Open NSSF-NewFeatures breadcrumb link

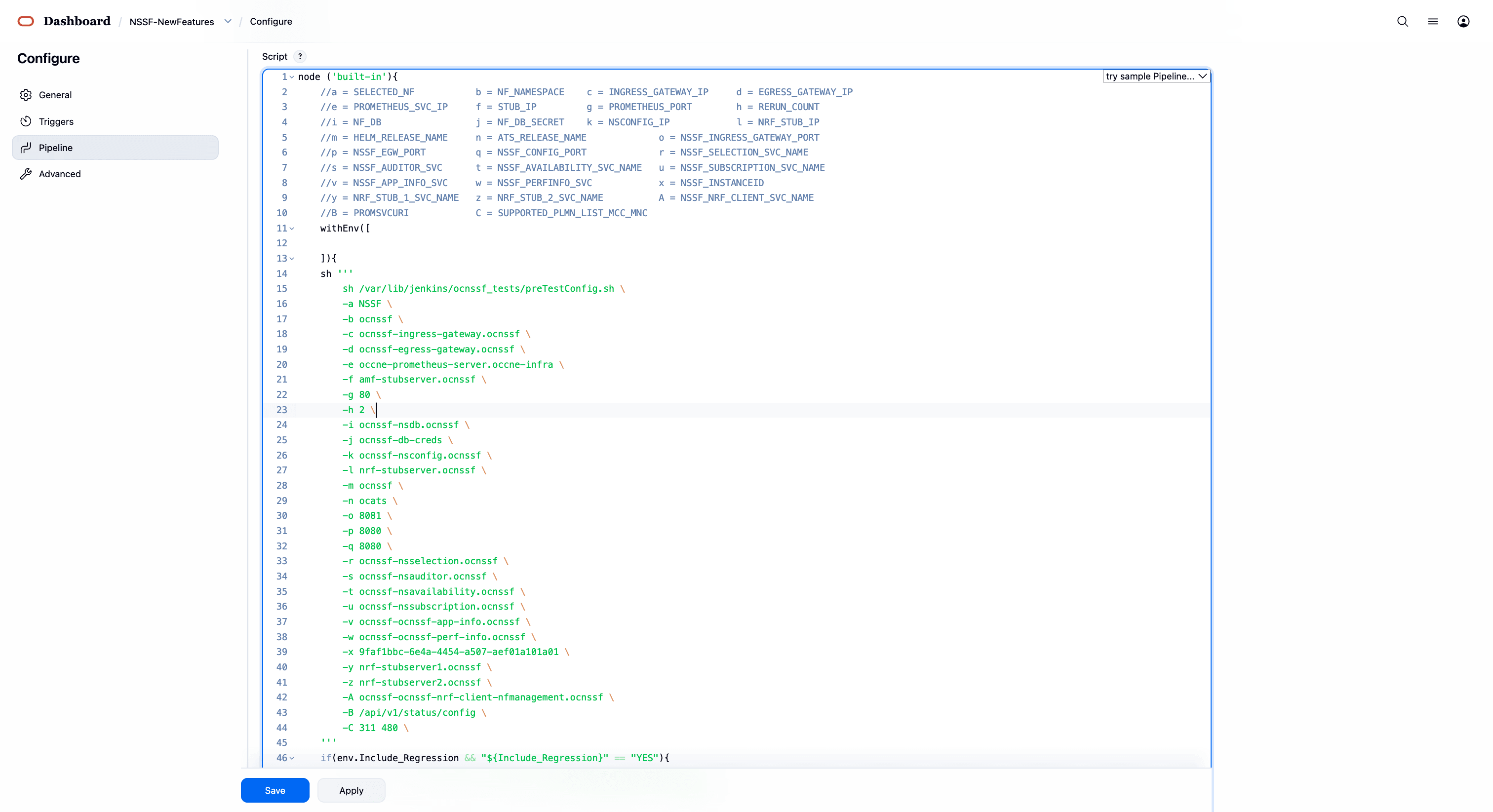(171, 21)
